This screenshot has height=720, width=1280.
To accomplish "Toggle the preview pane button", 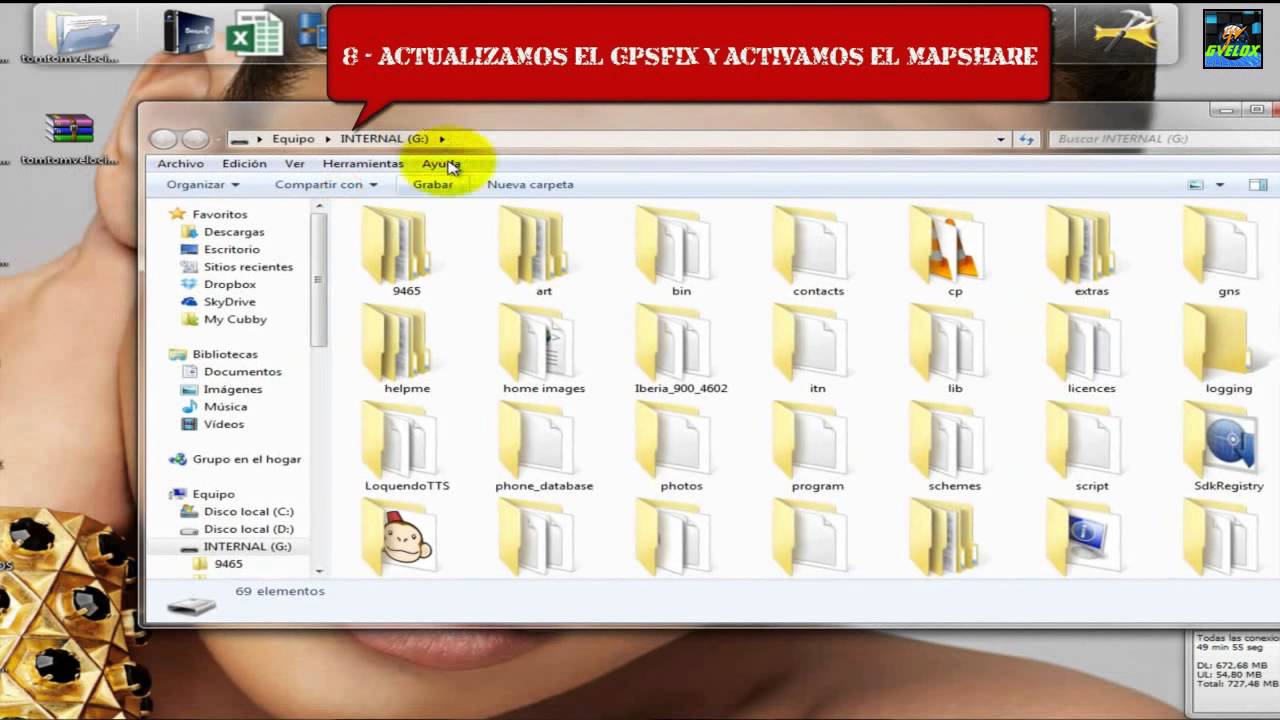I will [x=1258, y=185].
